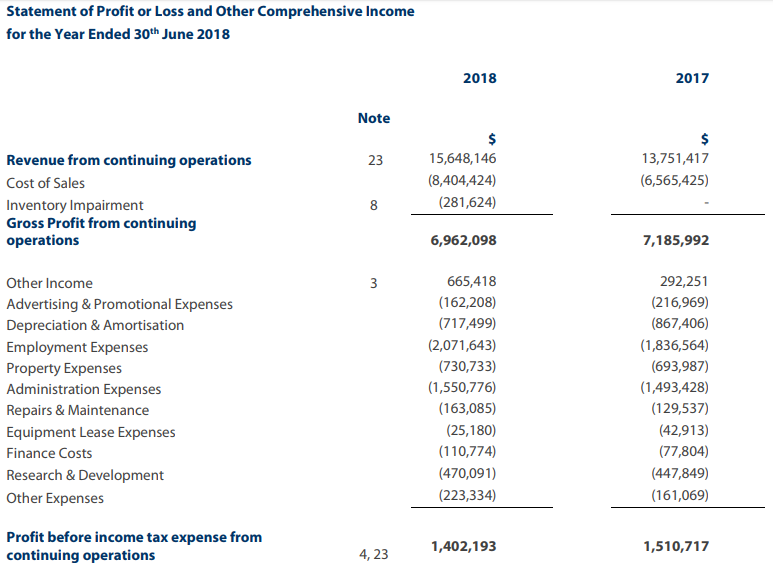The height and width of the screenshot is (568, 773).
Task: Click the 'for the Year Ended 30th June 2018' subtitle
Action: pyautogui.click(x=118, y=34)
